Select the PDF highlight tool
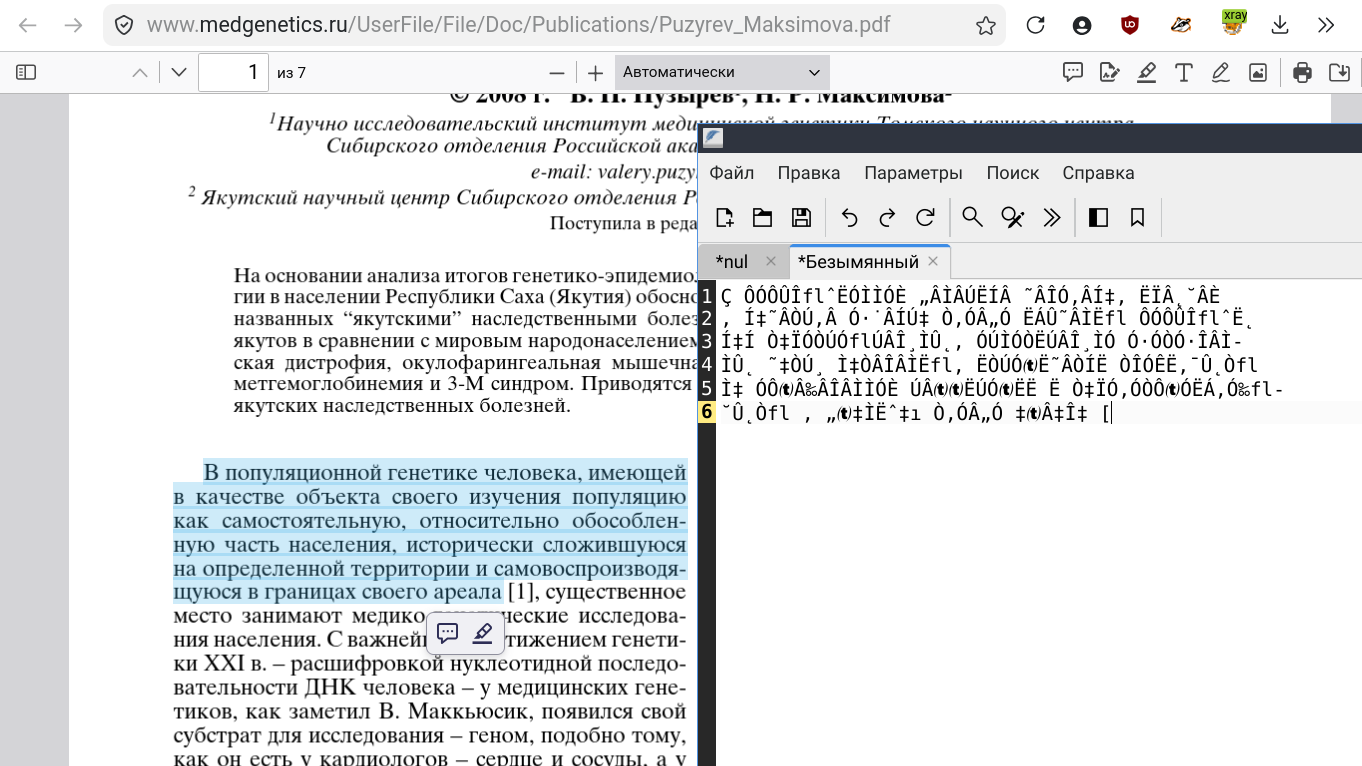The image size is (1362, 766). point(1146,72)
